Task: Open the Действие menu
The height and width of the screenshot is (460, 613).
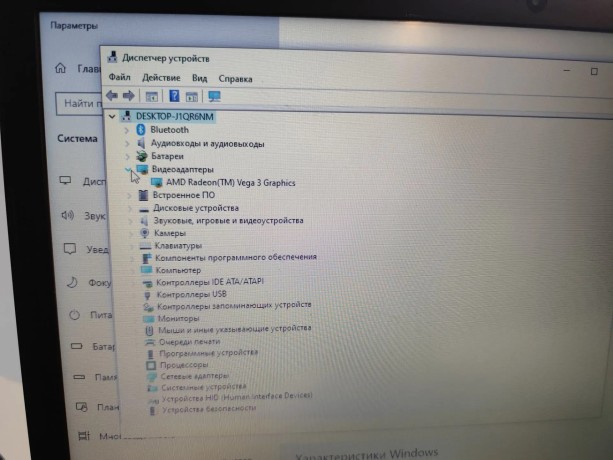Action: pos(161,78)
